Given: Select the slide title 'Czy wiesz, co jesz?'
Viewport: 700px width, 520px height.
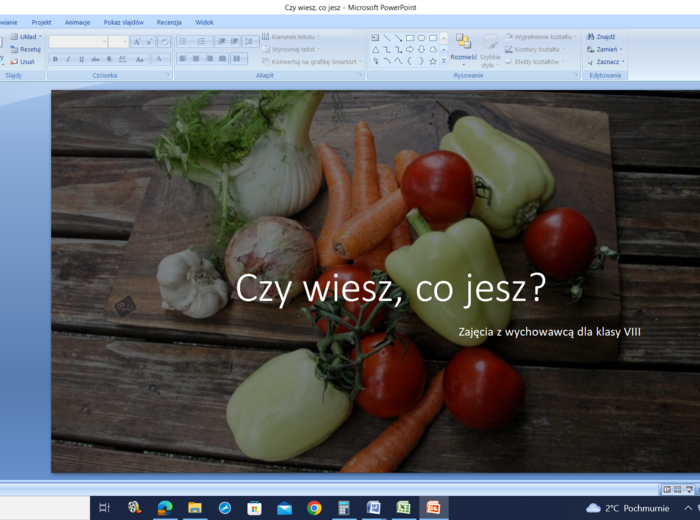Looking at the screenshot, I should 391,288.
